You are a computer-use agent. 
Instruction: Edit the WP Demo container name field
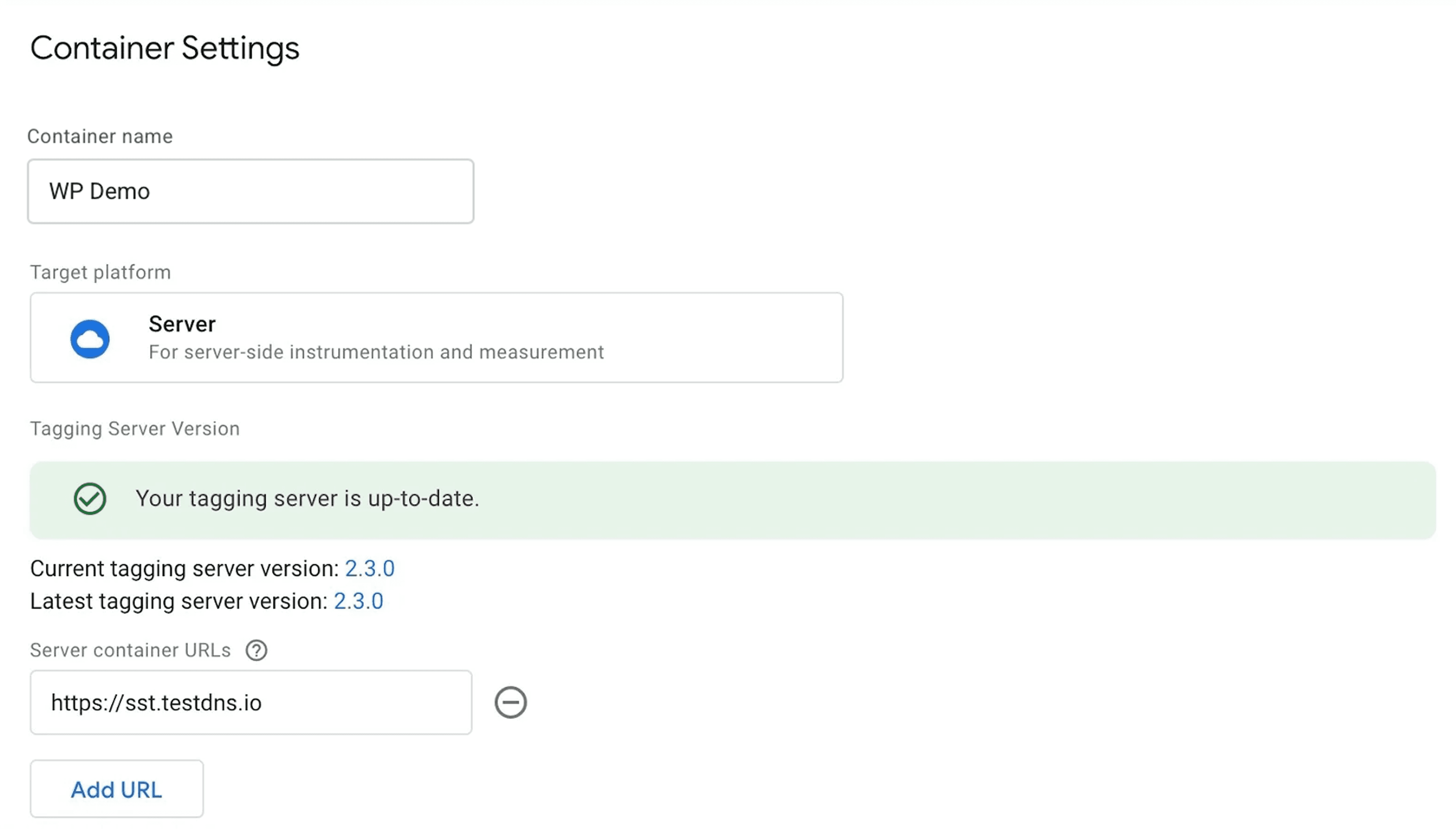click(251, 191)
